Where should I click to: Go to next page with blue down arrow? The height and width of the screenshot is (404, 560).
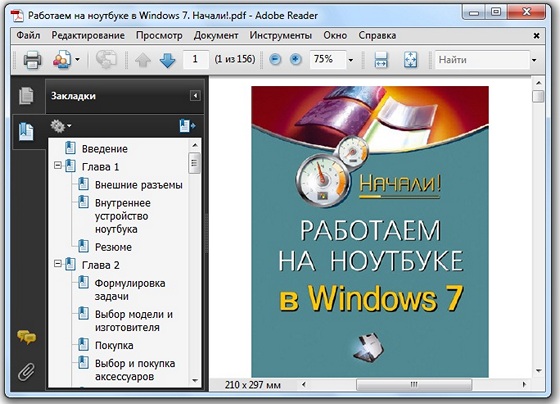[x=168, y=60]
